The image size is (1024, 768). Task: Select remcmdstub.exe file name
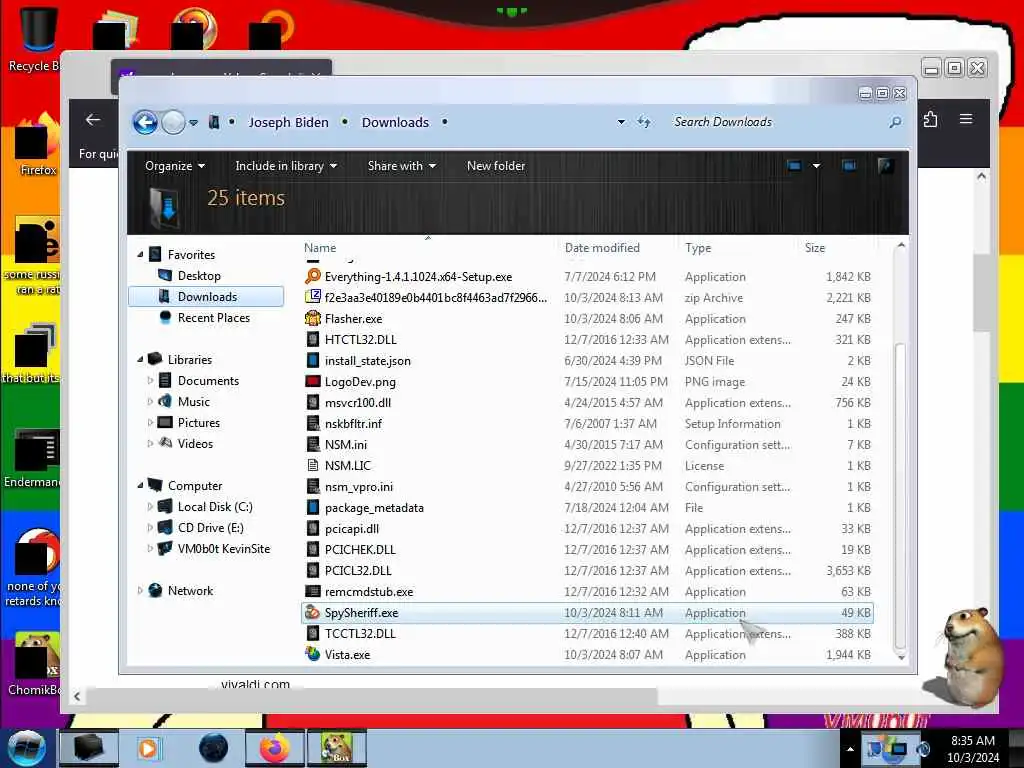click(x=369, y=592)
